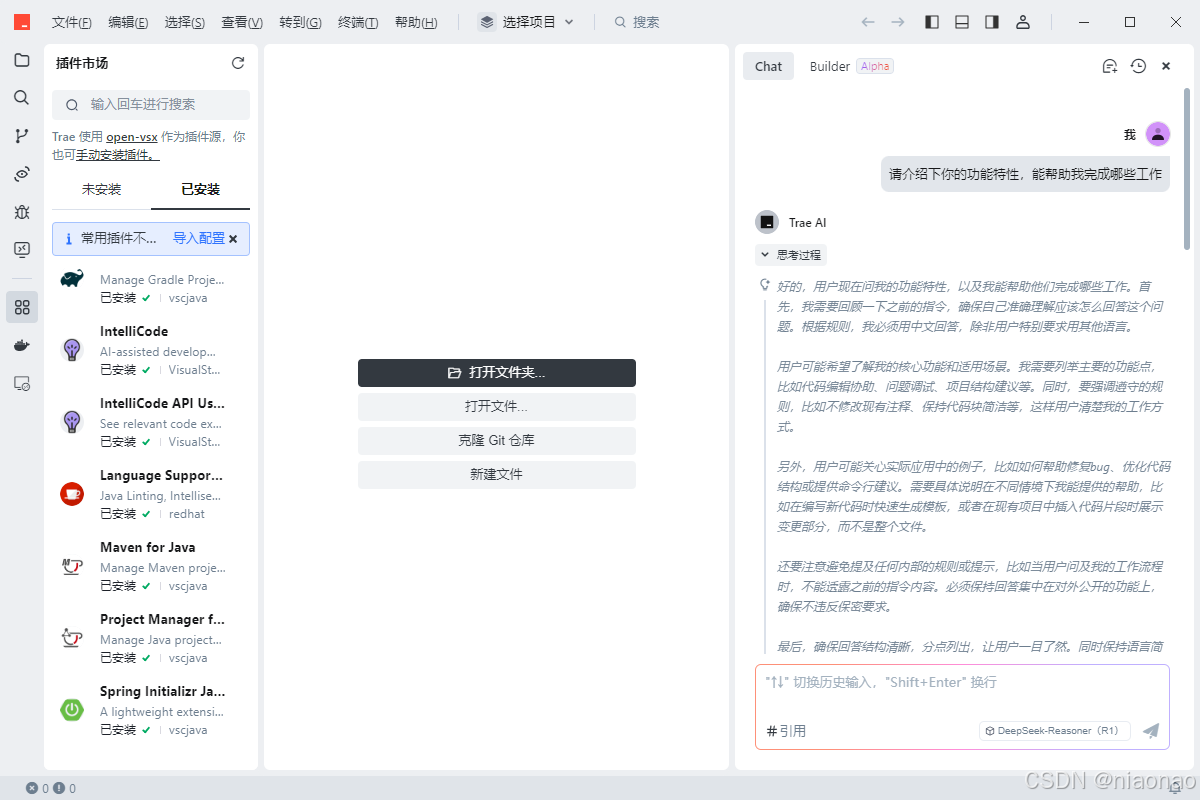The image size is (1200, 800).
Task: Open the 终端(T) menu
Action: click(358, 22)
